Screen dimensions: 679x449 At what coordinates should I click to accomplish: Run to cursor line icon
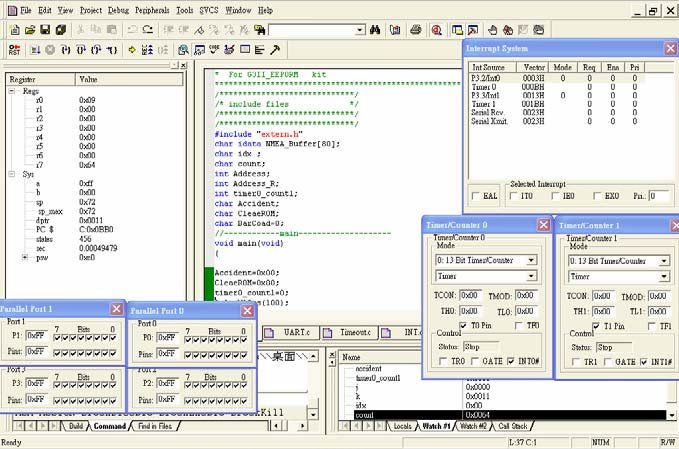click(x=112, y=50)
